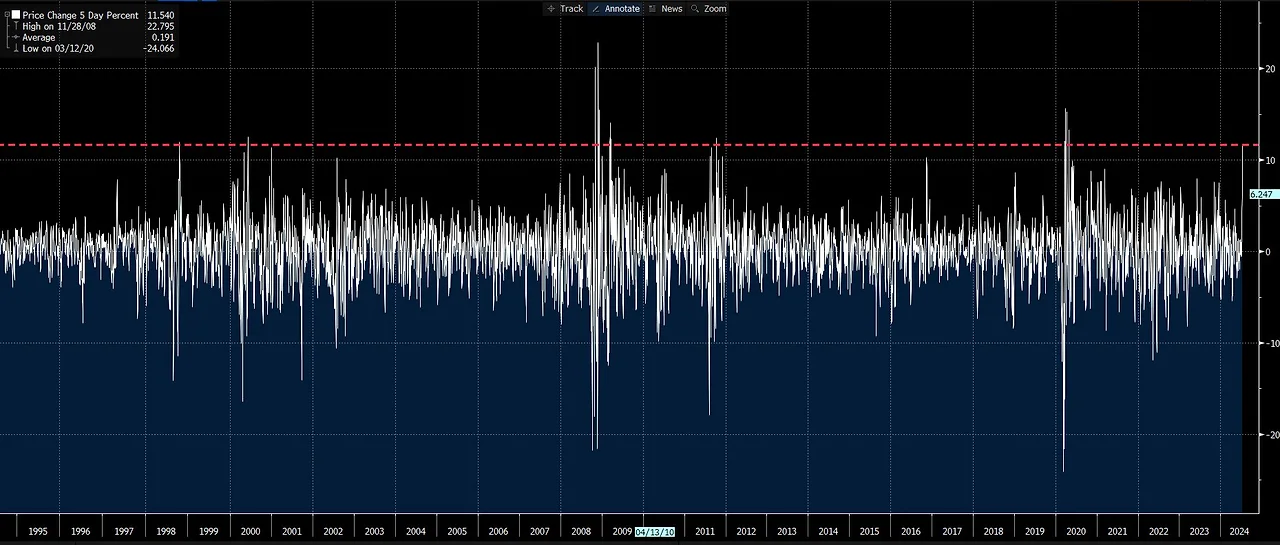This screenshot has height=545, width=1280.
Task: Click the Average marker icon in legend
Action: click(15, 38)
